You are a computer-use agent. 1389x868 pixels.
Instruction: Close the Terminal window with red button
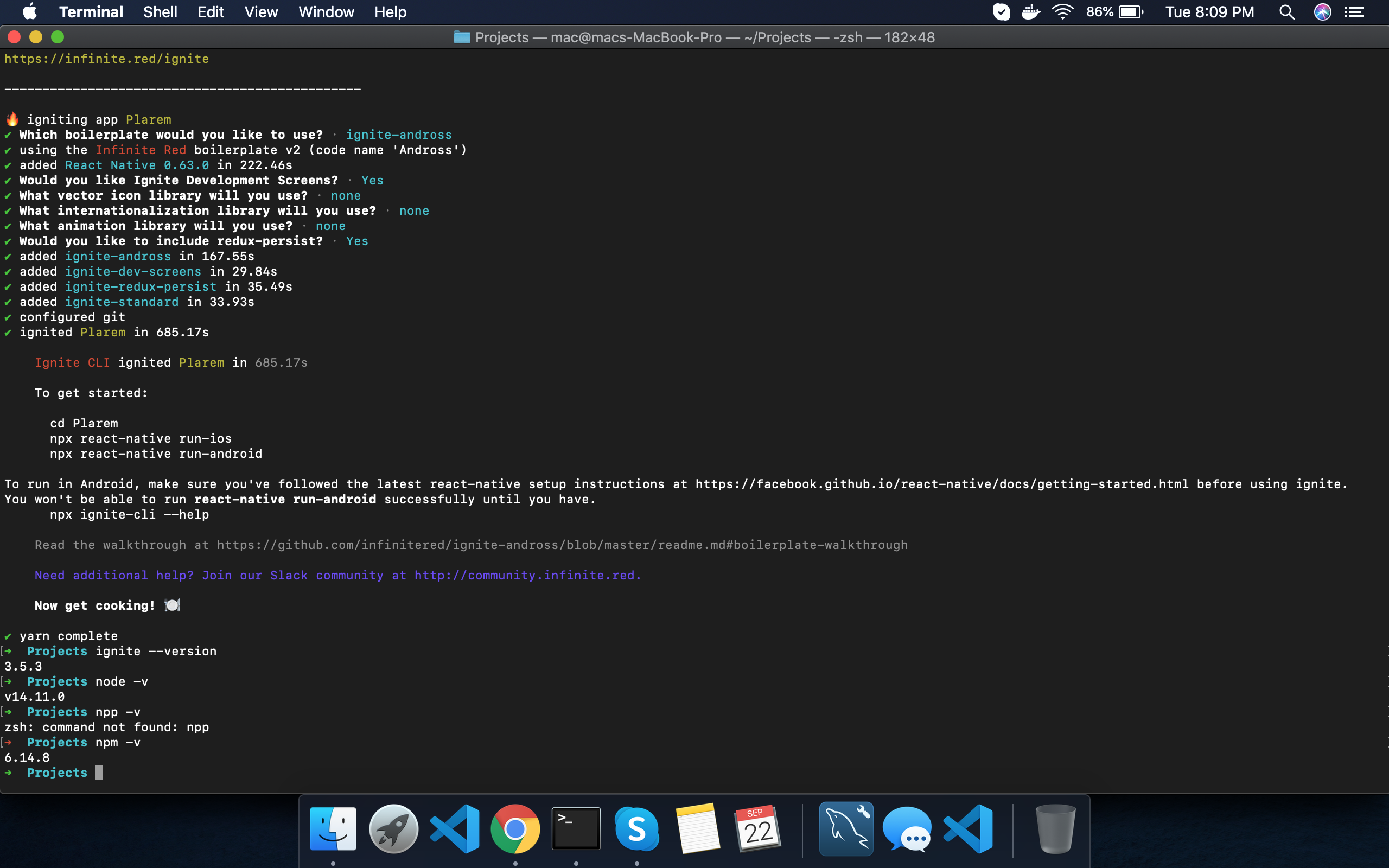(x=14, y=37)
